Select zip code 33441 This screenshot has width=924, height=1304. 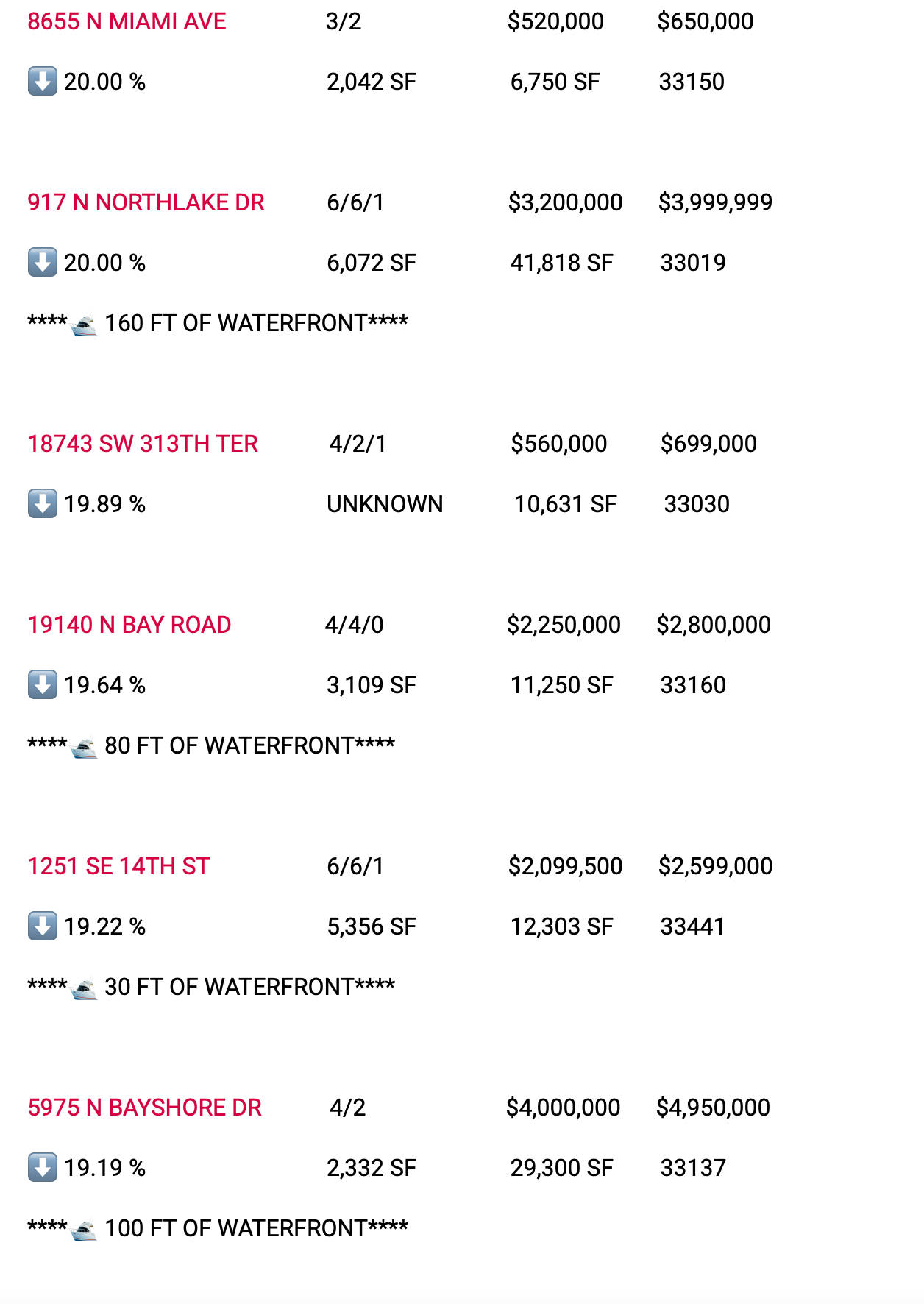(692, 926)
